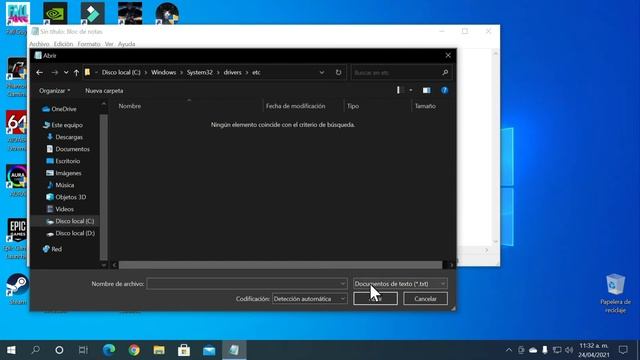Screen dimensions: 640x360
Task: Open the Descargas folder
Action: [x=64, y=137]
